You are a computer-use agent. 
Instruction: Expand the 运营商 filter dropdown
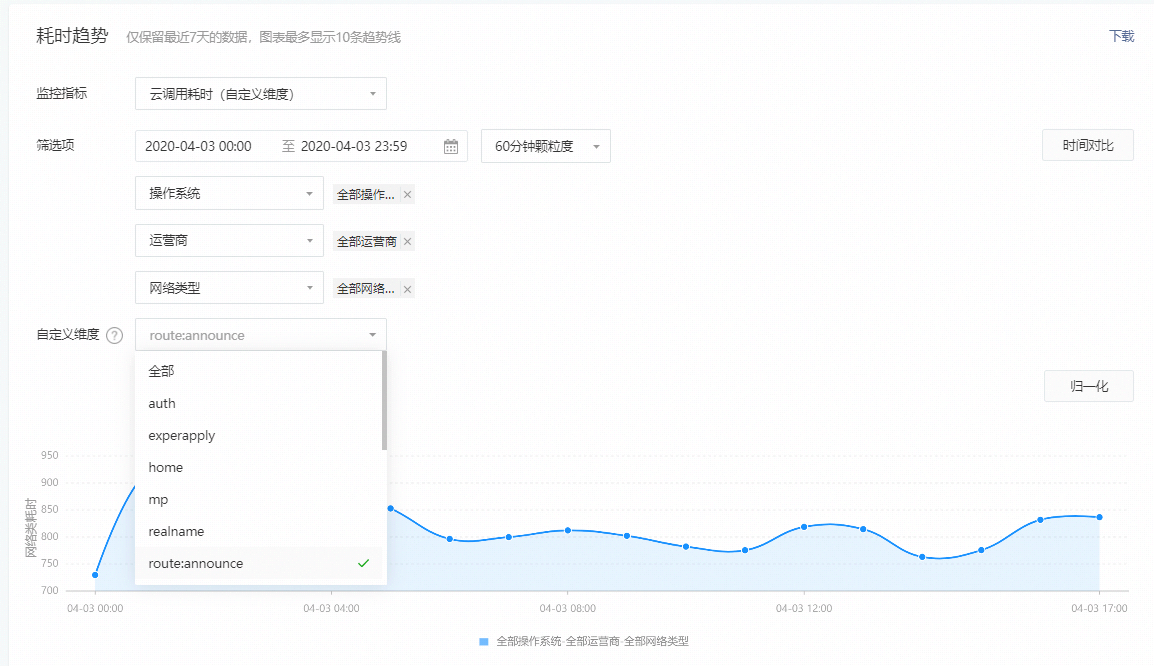click(x=229, y=241)
